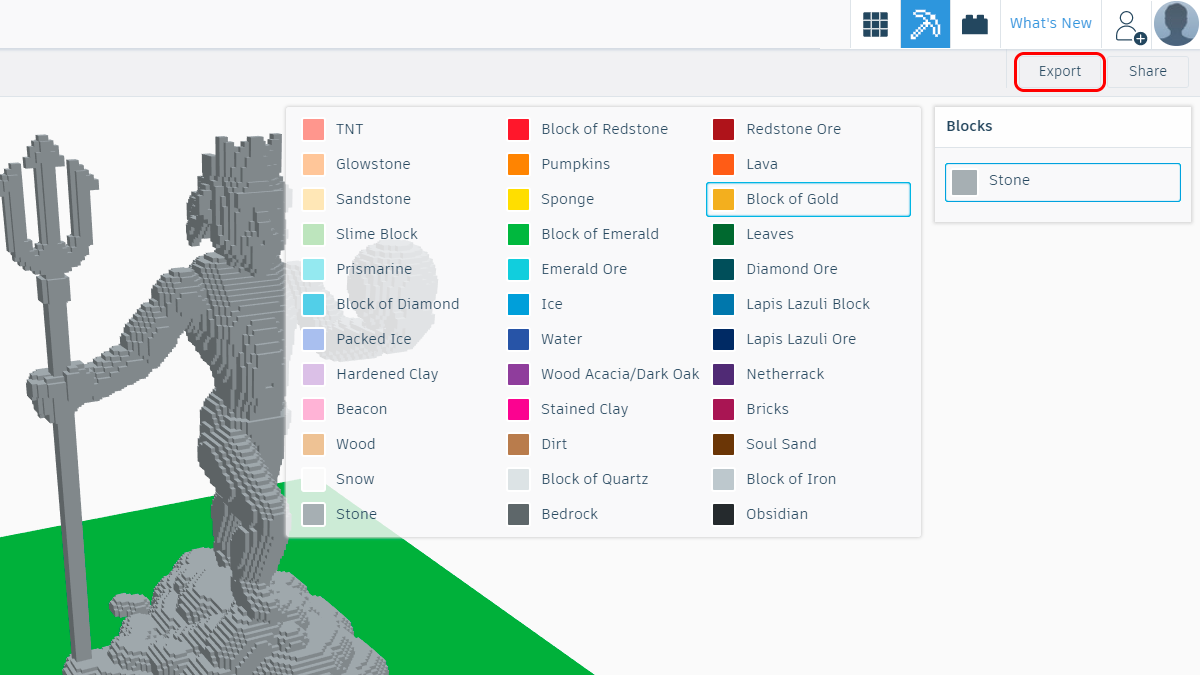Pick Stained Clay block
The height and width of the screenshot is (675, 1200).
[603, 409]
